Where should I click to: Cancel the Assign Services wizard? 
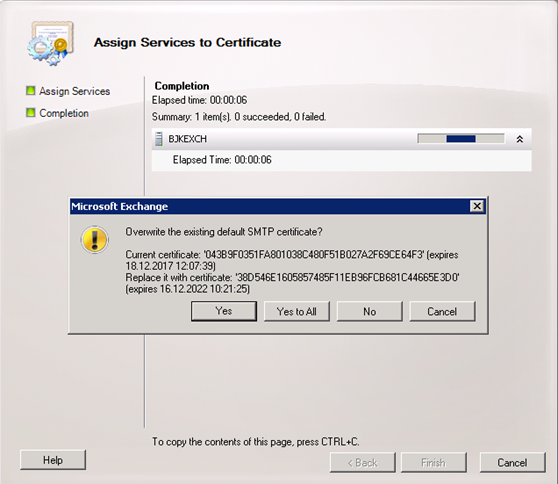click(512, 462)
